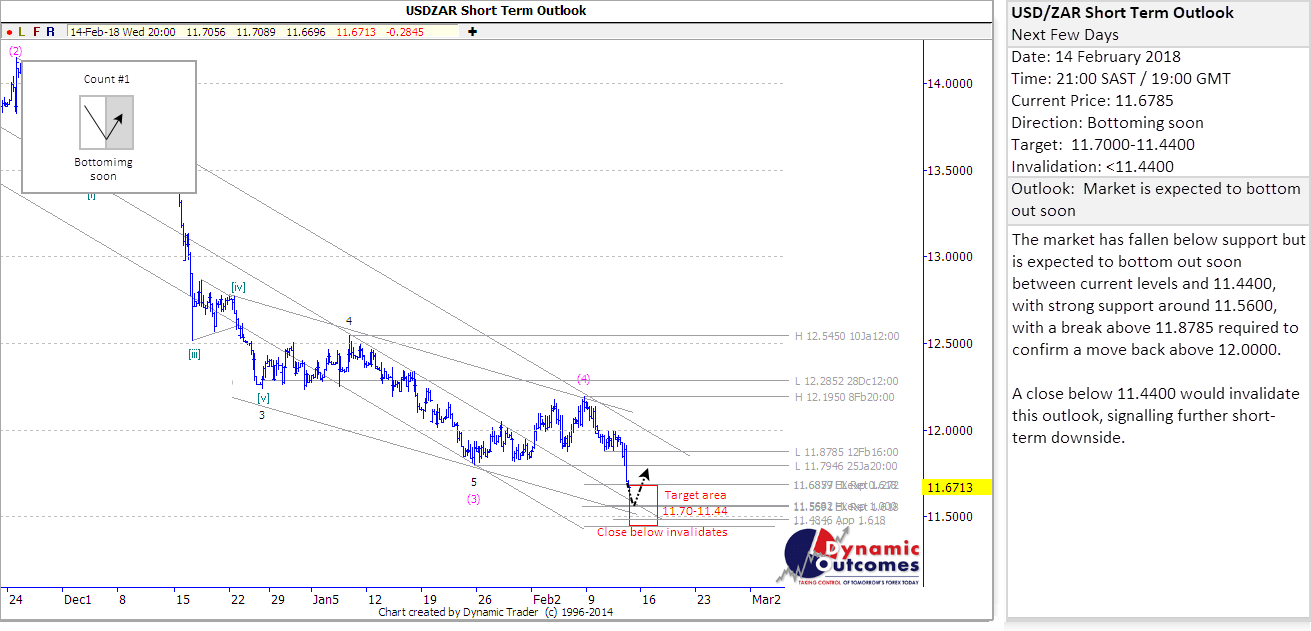Click the Date: 14 February 2018 line
This screenshot has width=1311, height=631.
click(1096, 57)
